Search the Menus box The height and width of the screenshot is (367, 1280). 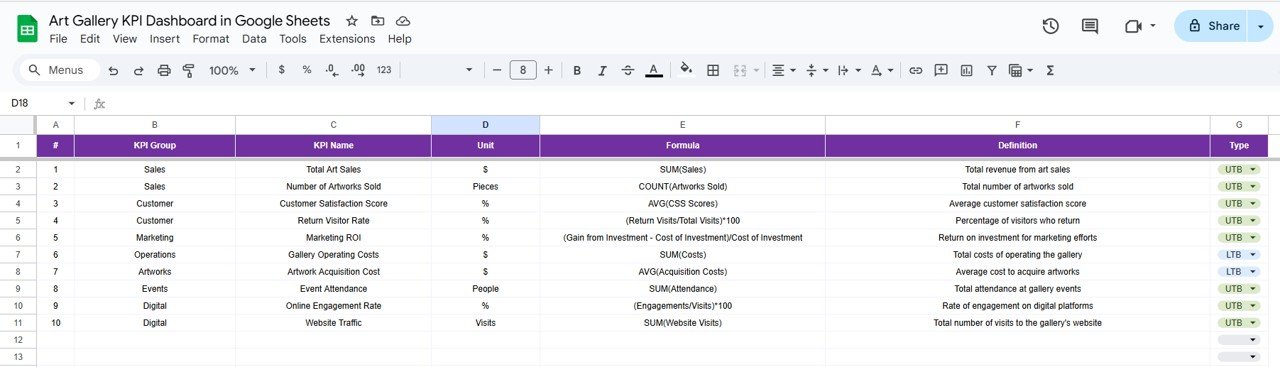60,70
